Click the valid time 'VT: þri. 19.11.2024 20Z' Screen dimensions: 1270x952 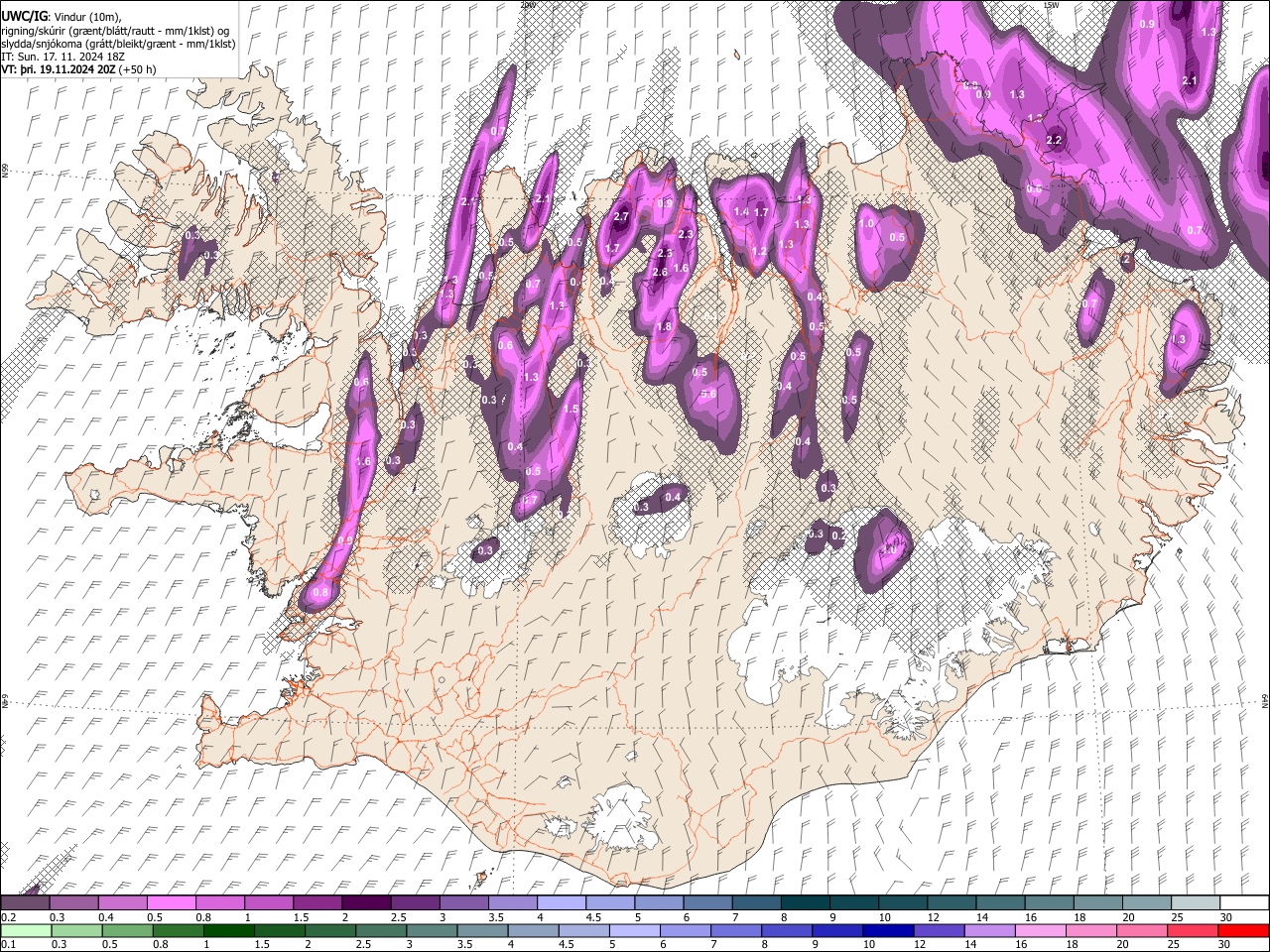[58, 69]
